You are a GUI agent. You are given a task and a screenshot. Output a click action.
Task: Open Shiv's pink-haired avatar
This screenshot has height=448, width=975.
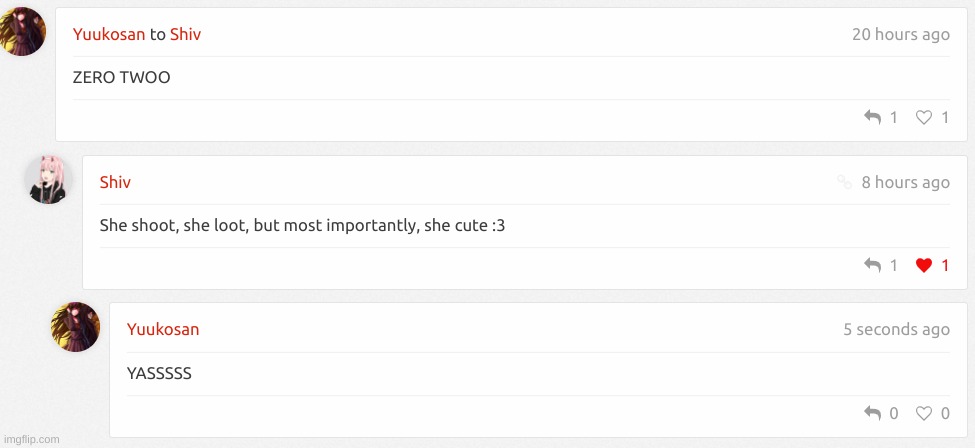tap(49, 180)
